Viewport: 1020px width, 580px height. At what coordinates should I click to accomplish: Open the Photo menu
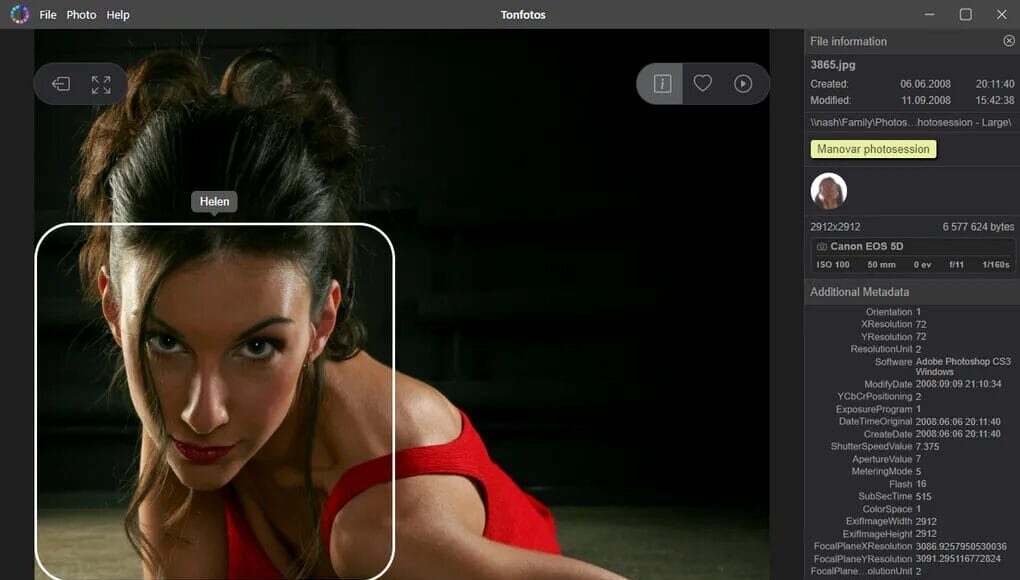click(x=81, y=15)
